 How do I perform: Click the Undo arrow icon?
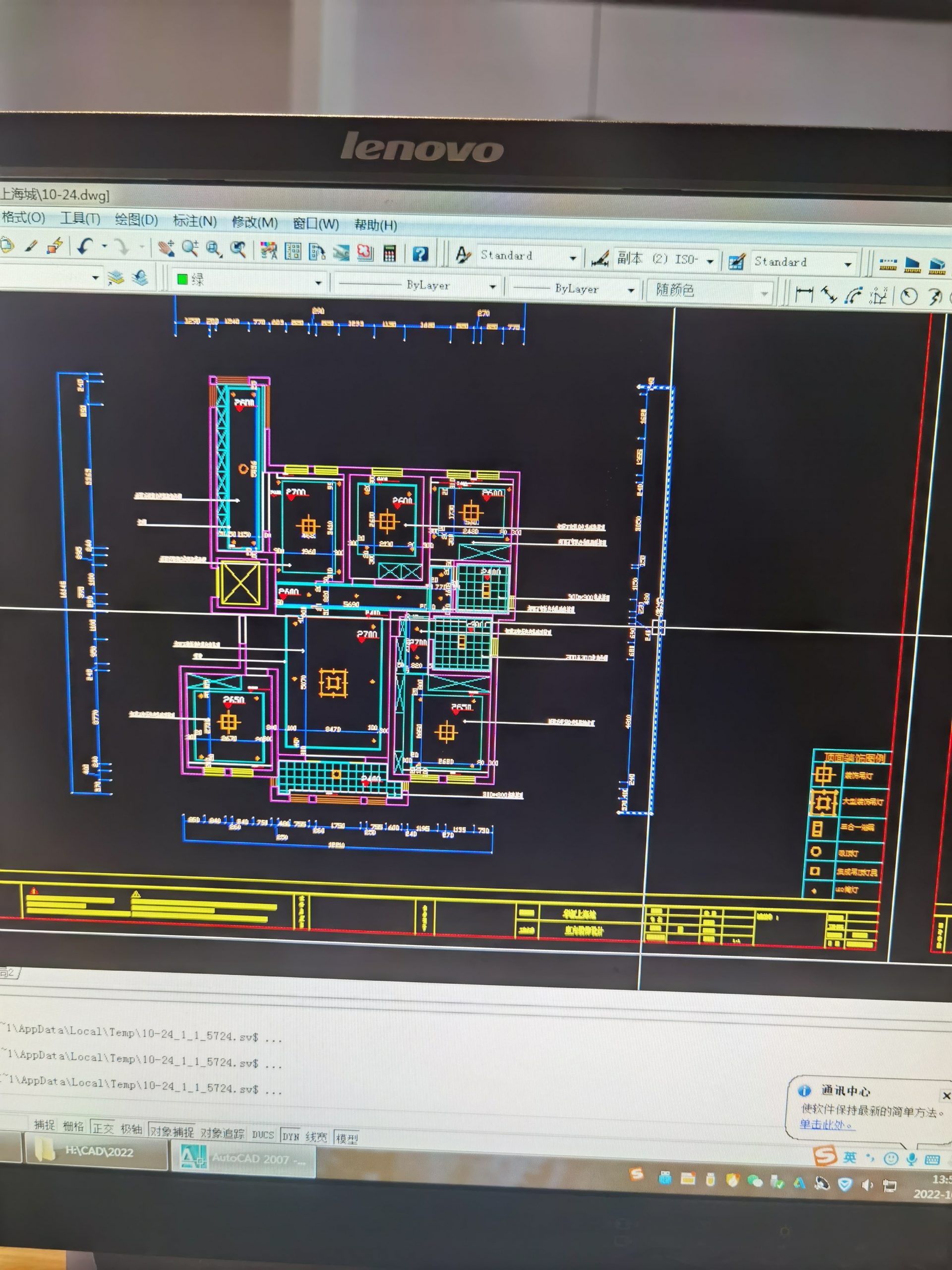85,247
